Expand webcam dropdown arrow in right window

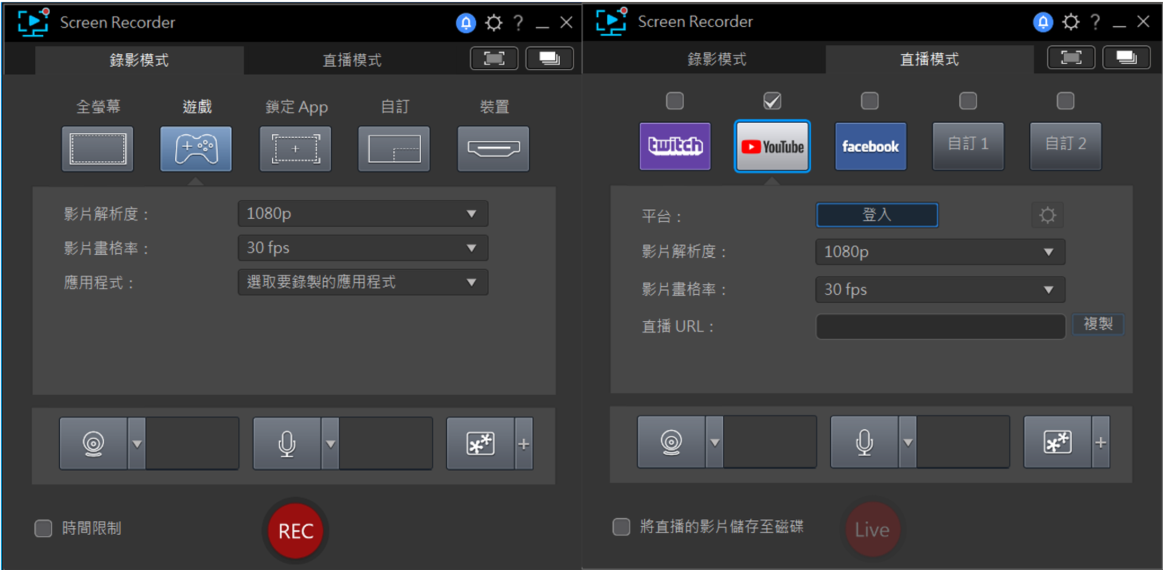(714, 442)
